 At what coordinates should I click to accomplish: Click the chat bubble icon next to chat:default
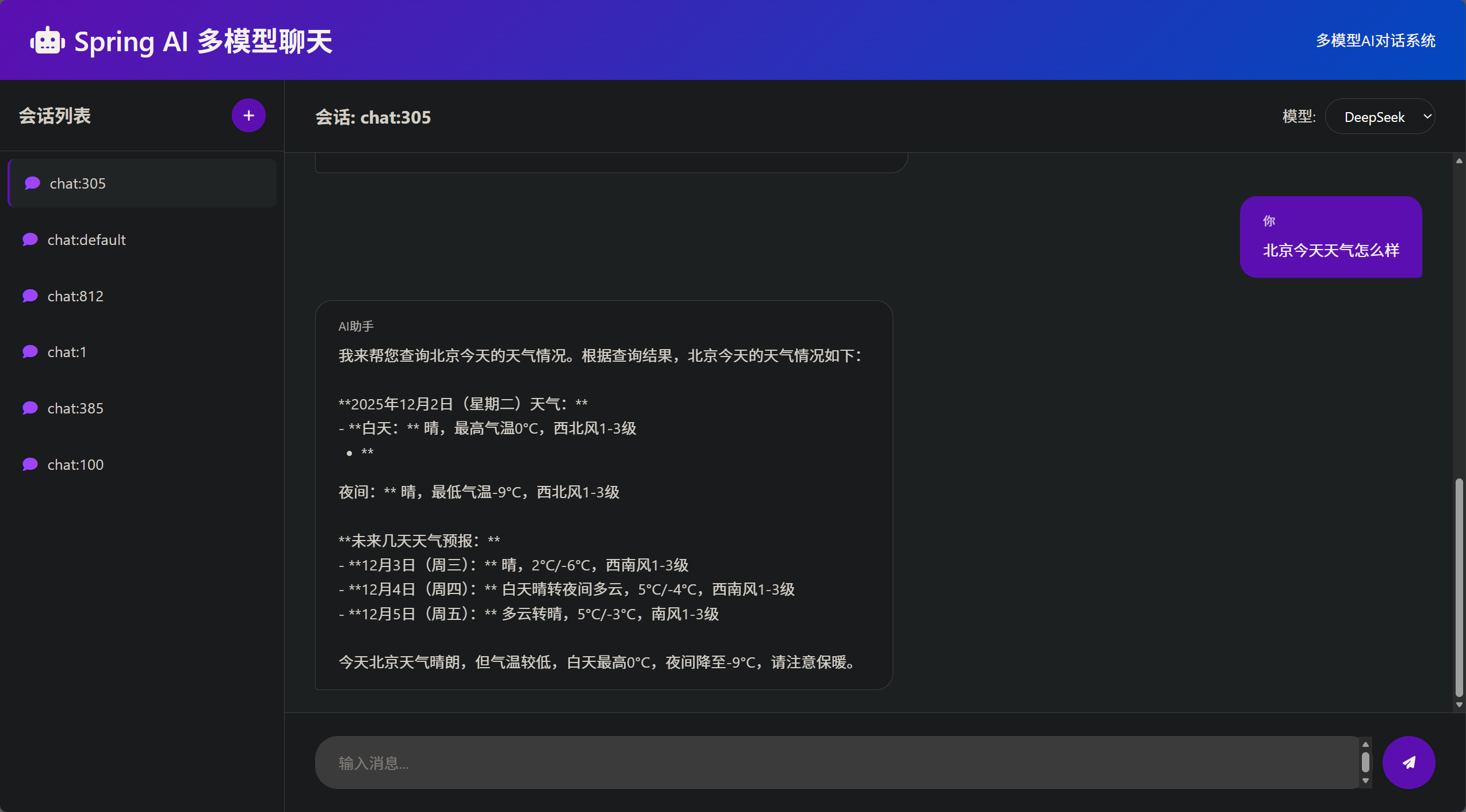[x=30, y=239]
